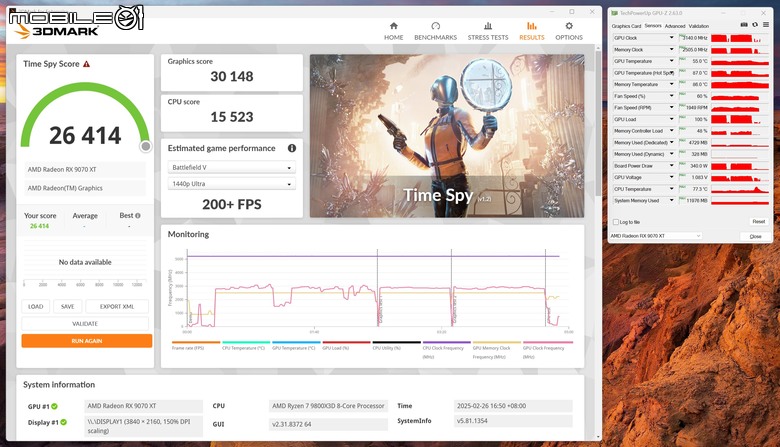780x447 pixels.
Task: Click the Graphics score value 30 148
Action: (232, 77)
